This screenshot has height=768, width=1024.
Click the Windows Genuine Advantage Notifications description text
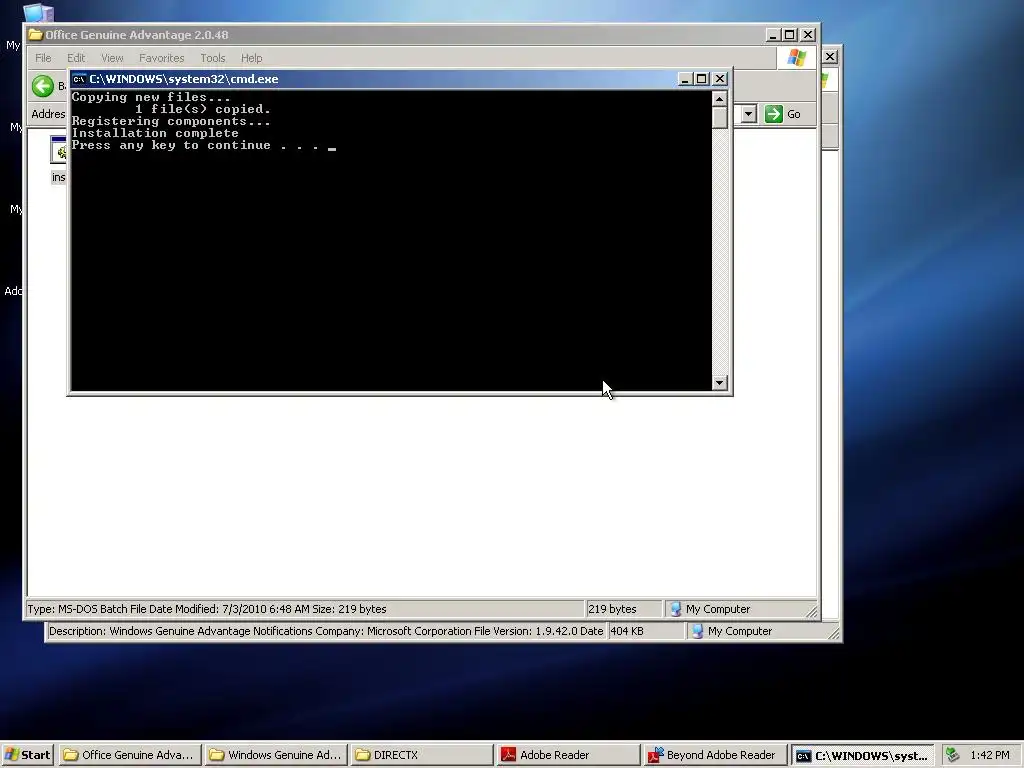pos(326,631)
